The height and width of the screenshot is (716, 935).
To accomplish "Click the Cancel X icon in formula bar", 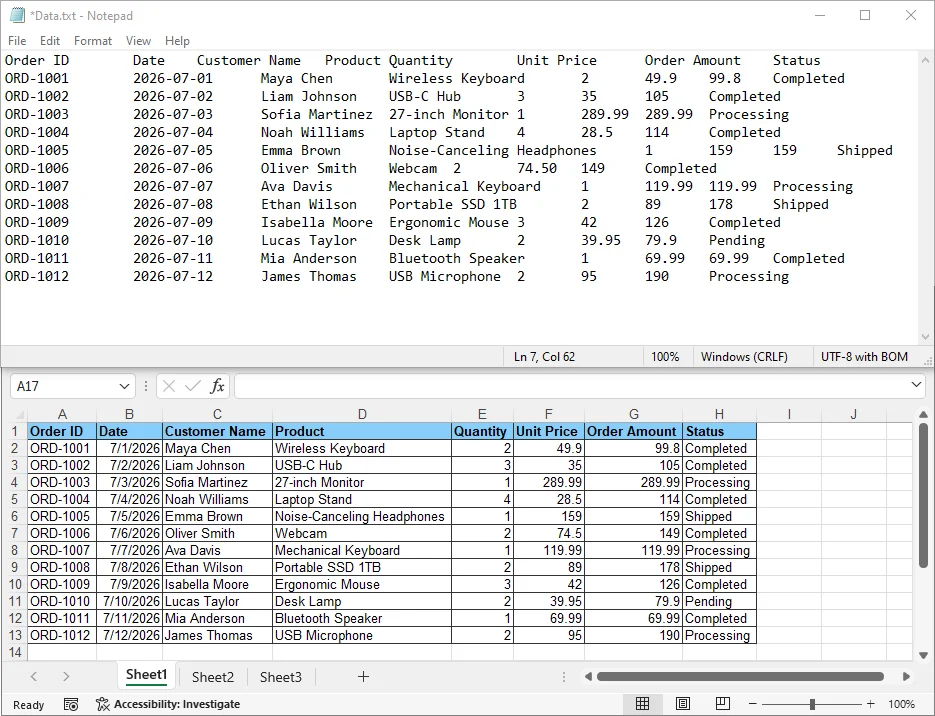I will 169,386.
